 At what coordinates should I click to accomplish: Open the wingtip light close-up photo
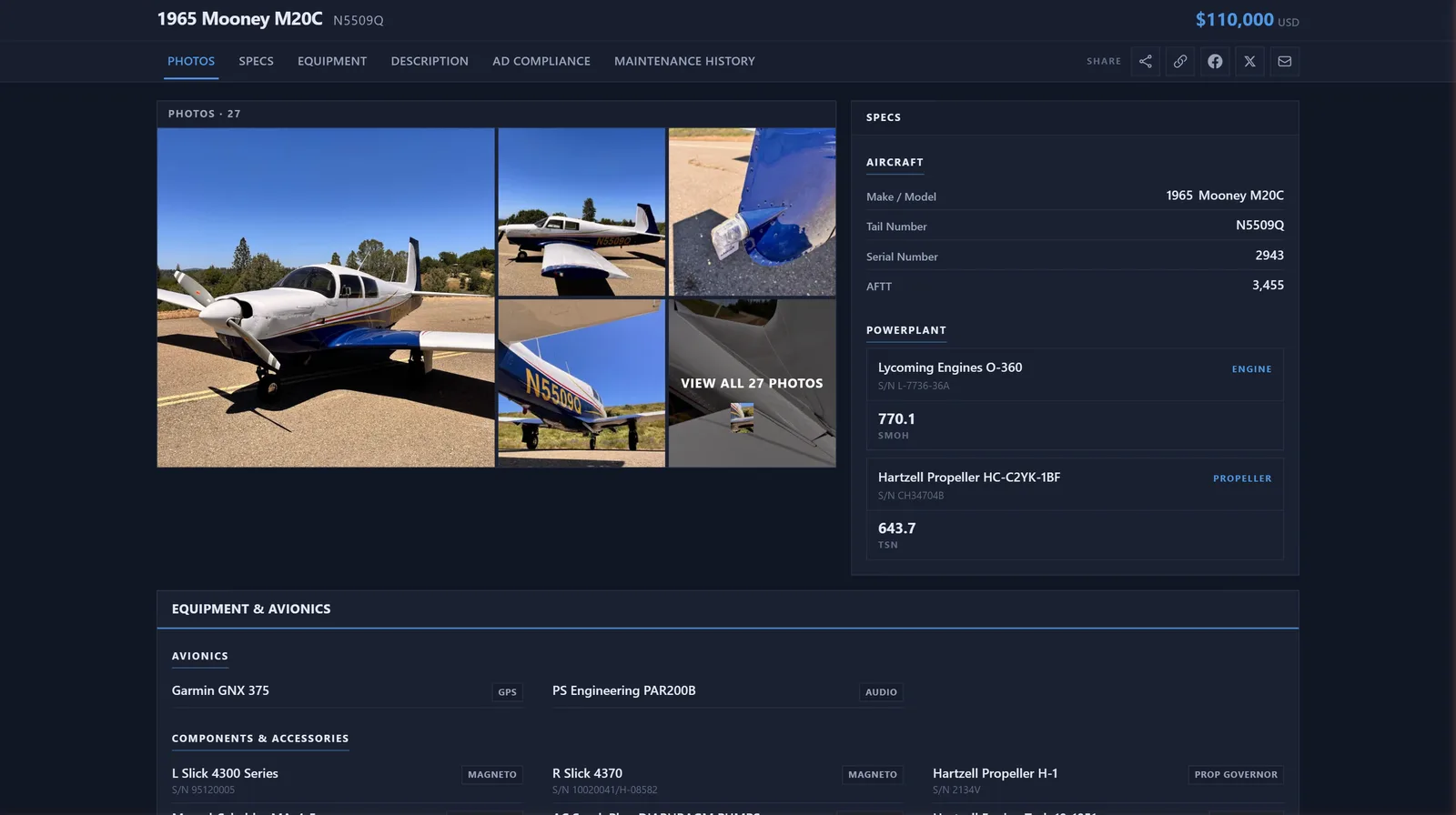click(x=752, y=211)
